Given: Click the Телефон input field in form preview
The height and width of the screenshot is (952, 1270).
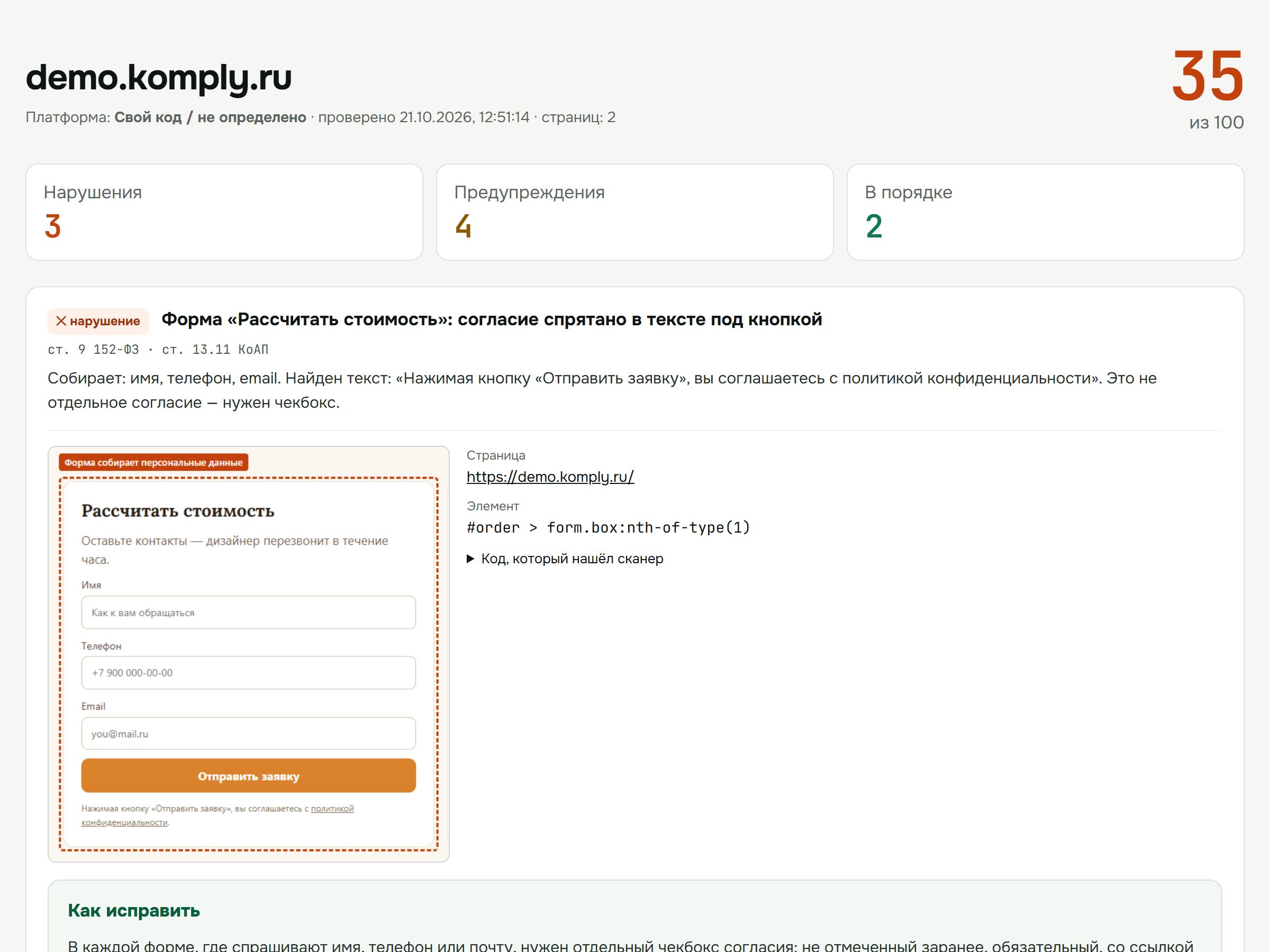Looking at the screenshot, I should click(x=248, y=673).
